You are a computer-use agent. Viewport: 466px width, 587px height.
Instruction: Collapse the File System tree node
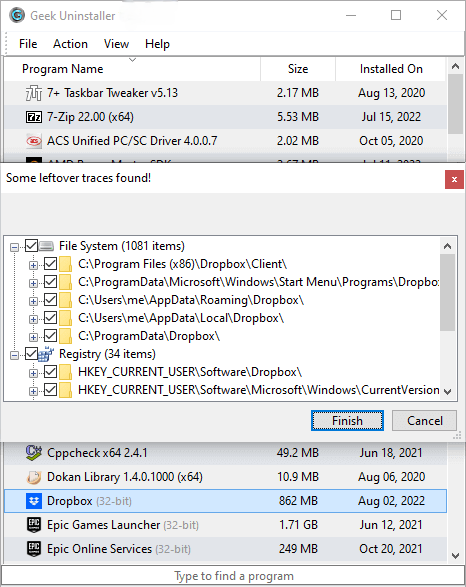point(14,247)
